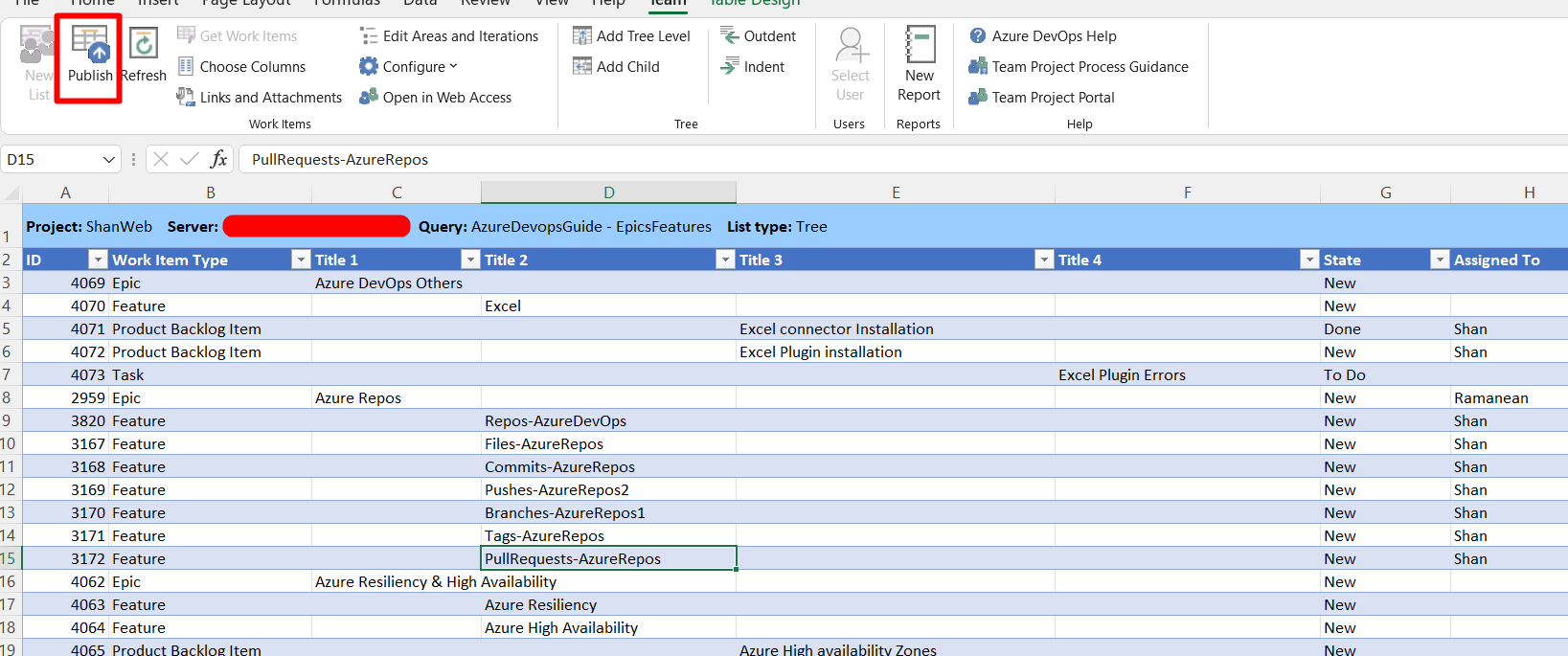Open the State column filter dropdown

pos(1439,260)
